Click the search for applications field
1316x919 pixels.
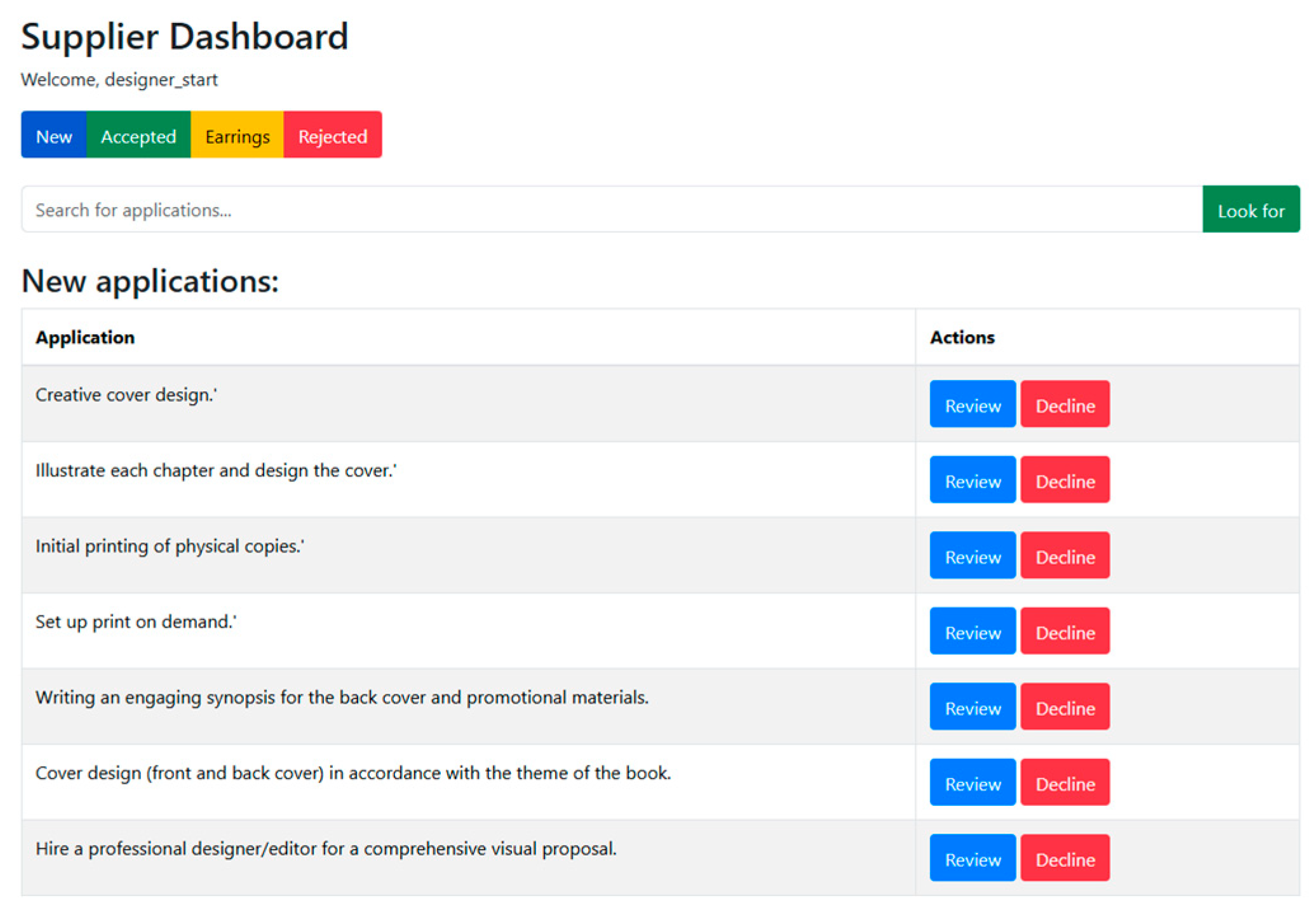[611, 210]
